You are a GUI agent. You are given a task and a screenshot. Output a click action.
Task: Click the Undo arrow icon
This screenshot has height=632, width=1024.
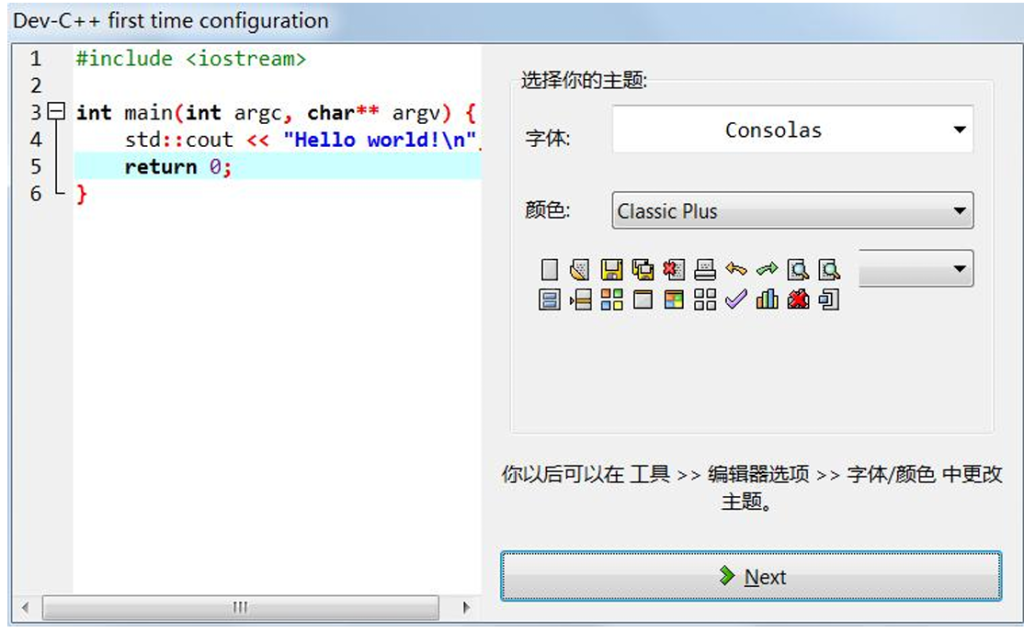pos(737,269)
